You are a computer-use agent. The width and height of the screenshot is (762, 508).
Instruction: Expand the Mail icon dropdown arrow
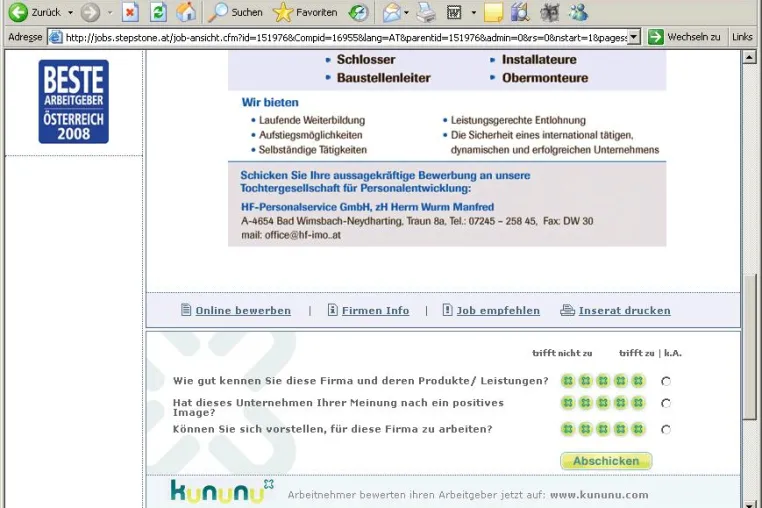[x=406, y=13]
